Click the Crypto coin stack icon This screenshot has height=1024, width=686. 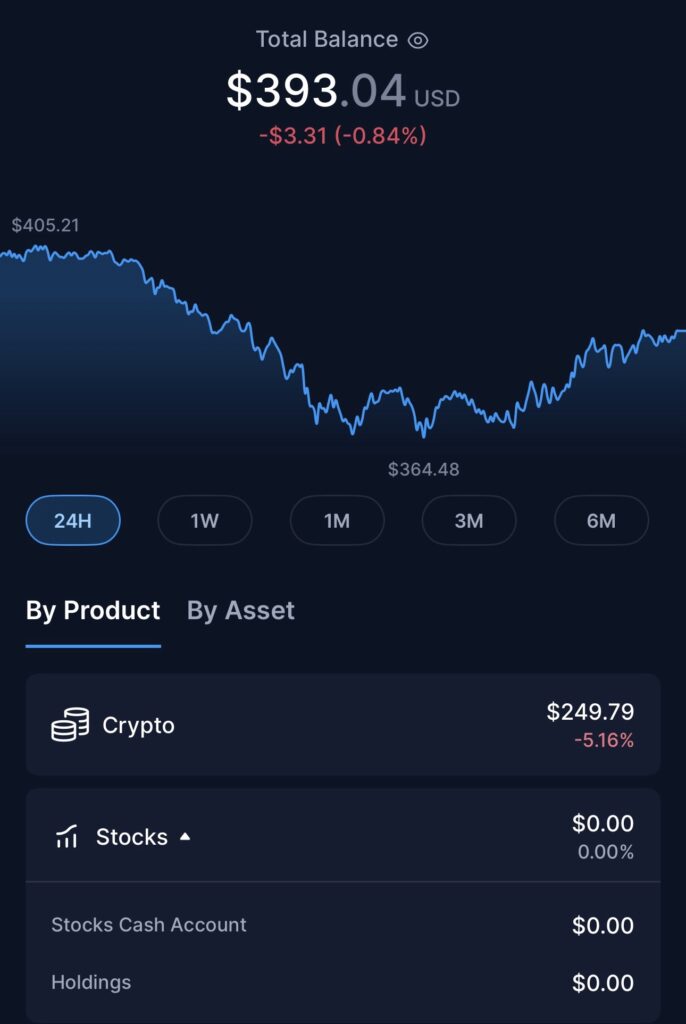pos(70,725)
